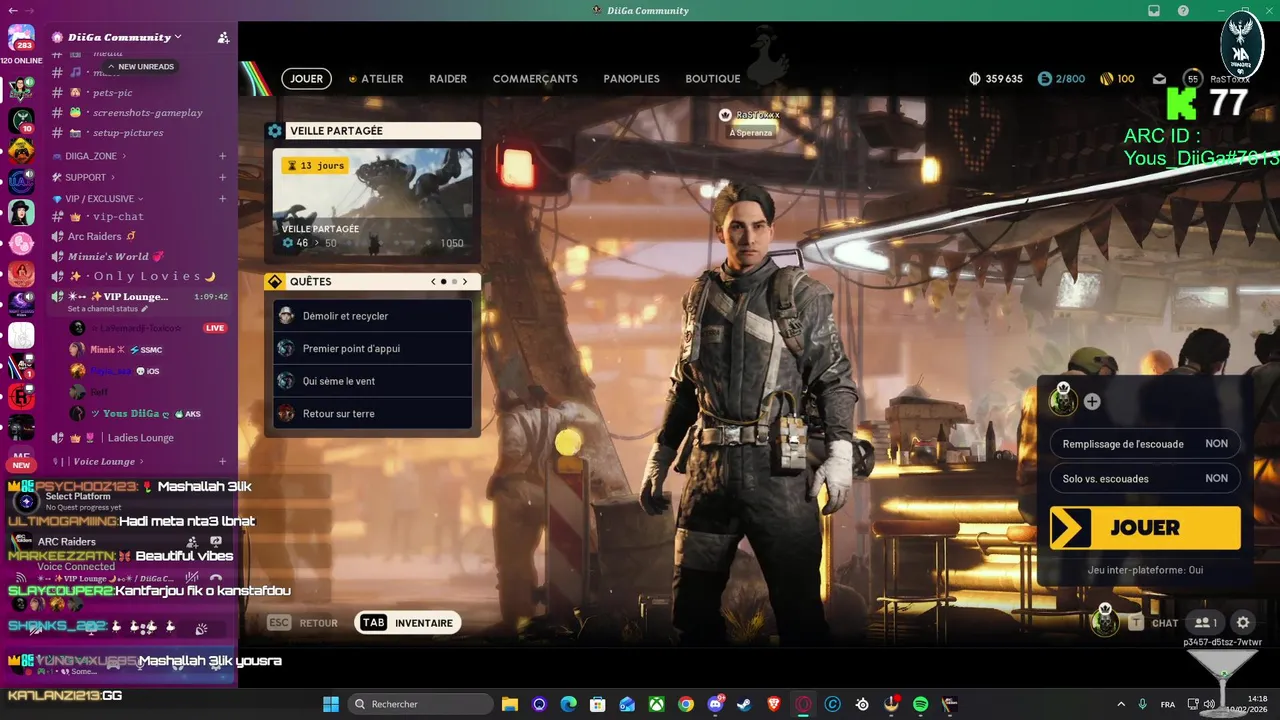Viewport: 1280px width, 720px height.
Task: Open the game CHAT button
Action: point(1154,622)
